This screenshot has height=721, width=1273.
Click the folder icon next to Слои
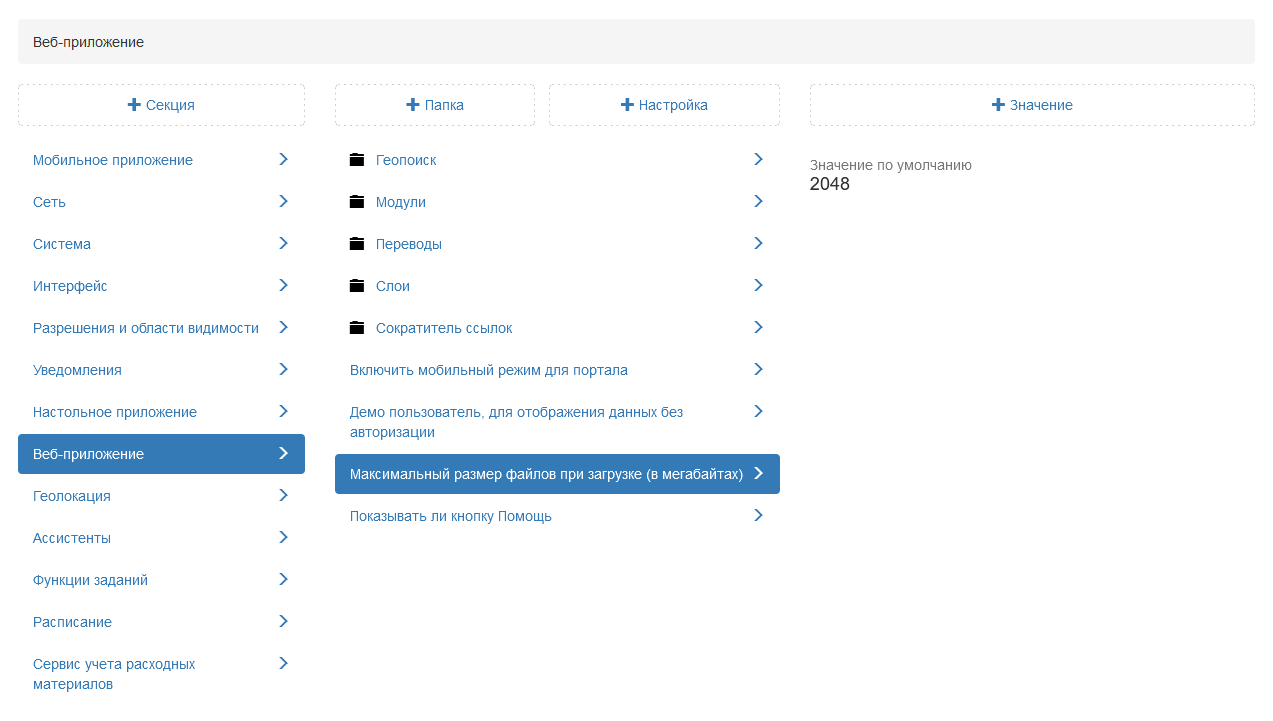click(x=357, y=286)
